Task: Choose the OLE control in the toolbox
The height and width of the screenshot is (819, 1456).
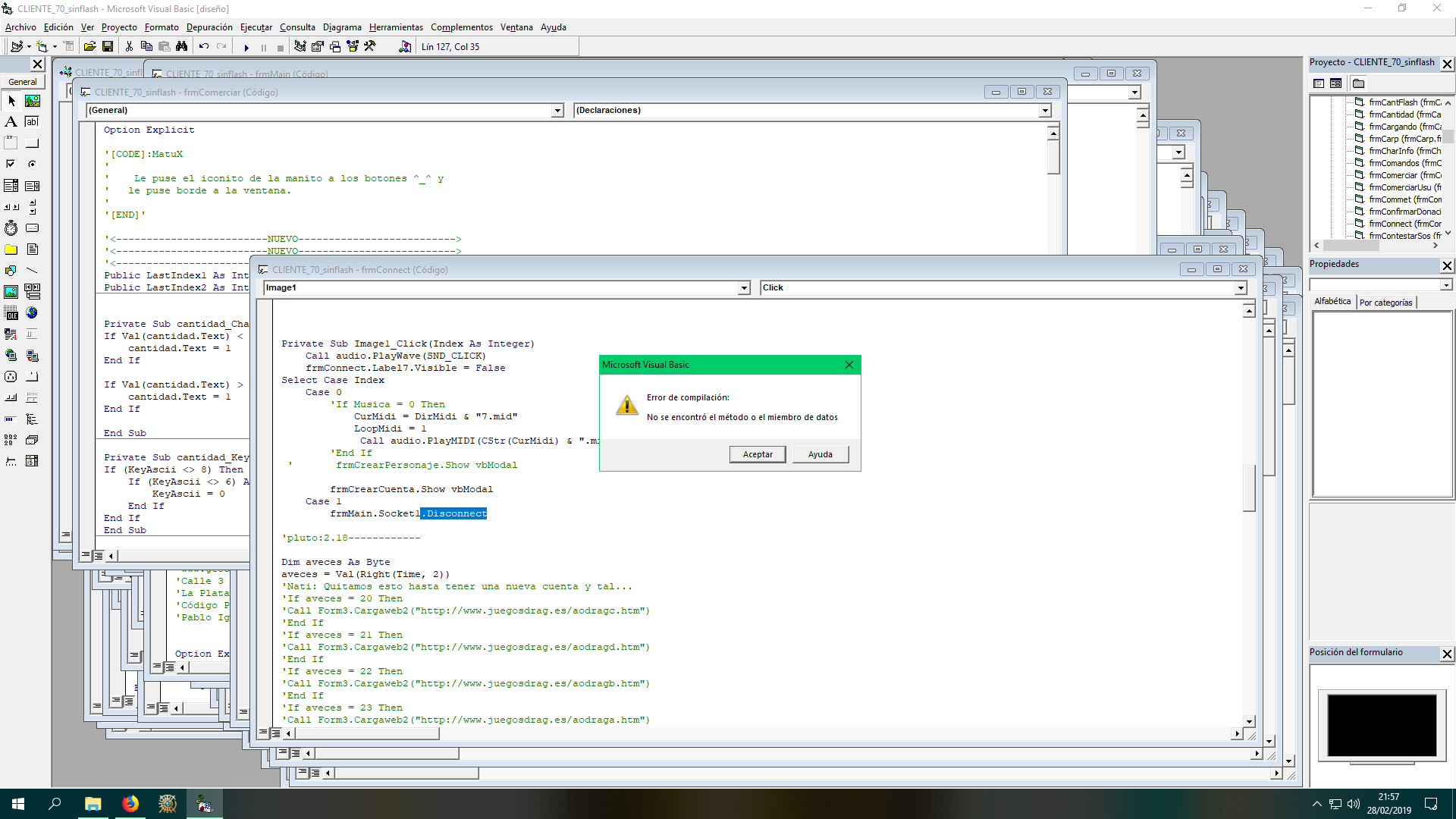Action: point(11,313)
